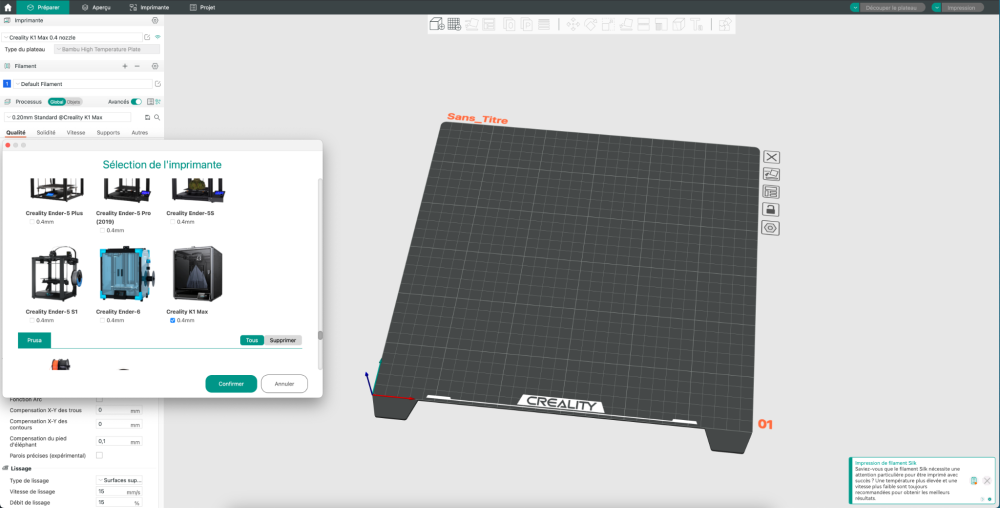
Task: Click the printer Wi-Fi connection icon
Action: pos(158,37)
